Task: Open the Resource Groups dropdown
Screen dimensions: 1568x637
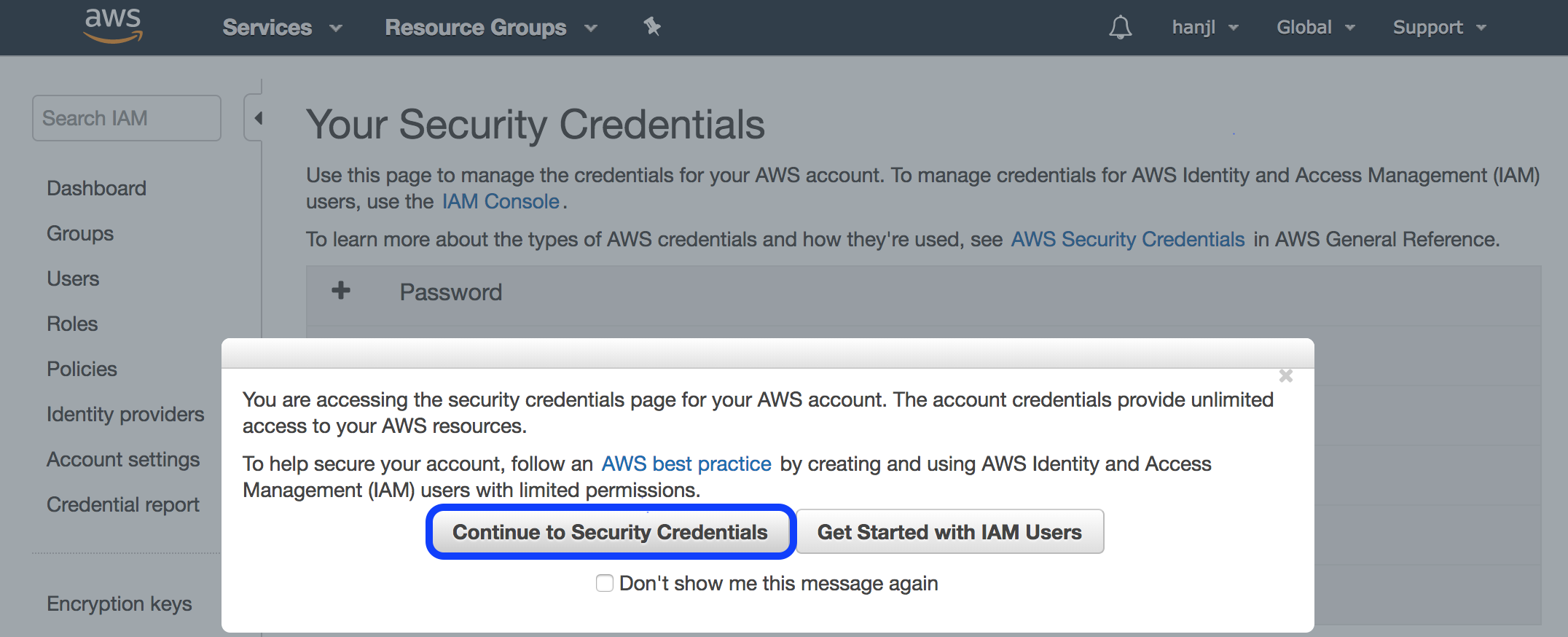Action: coord(490,28)
